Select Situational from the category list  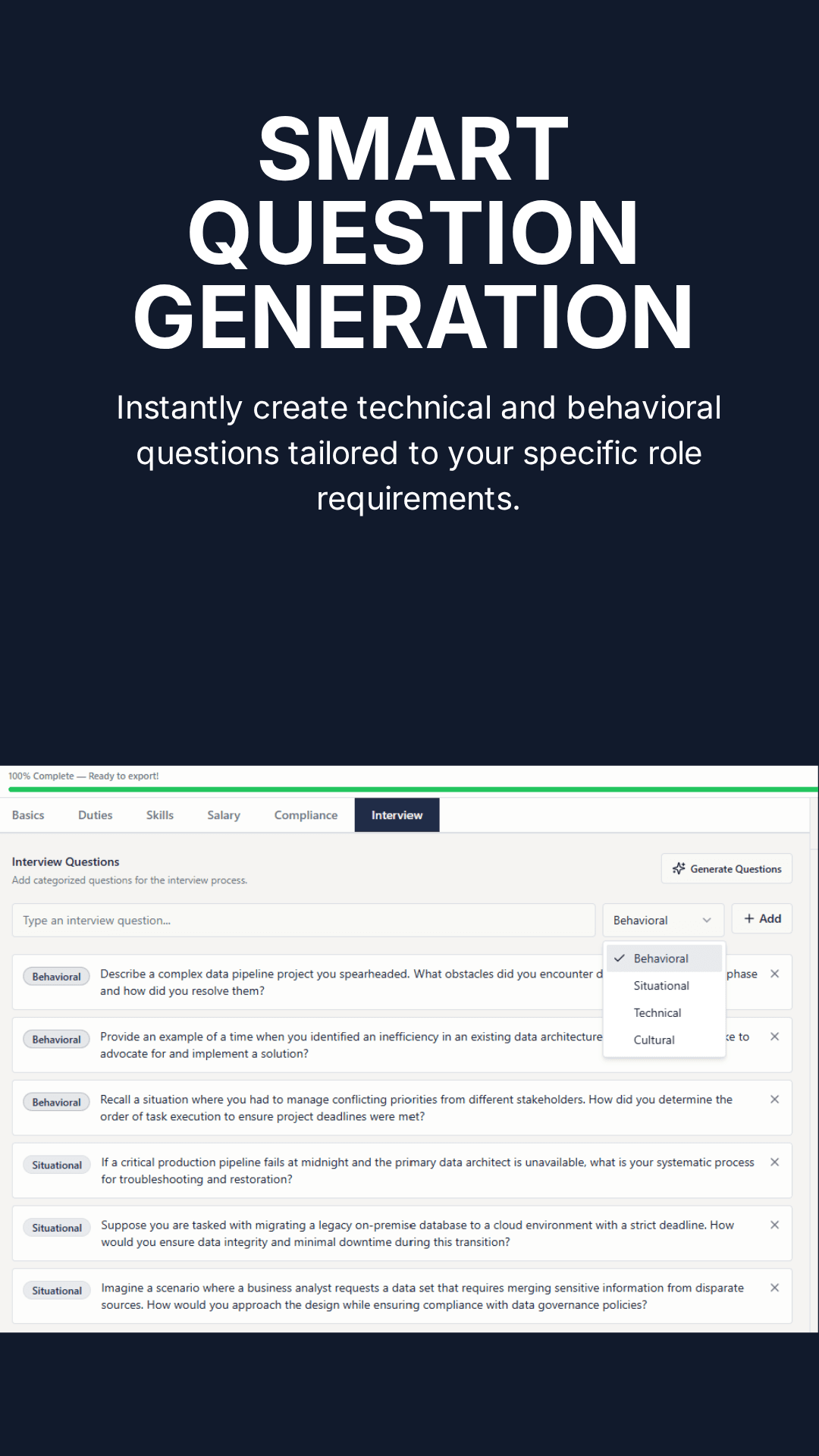point(661,986)
